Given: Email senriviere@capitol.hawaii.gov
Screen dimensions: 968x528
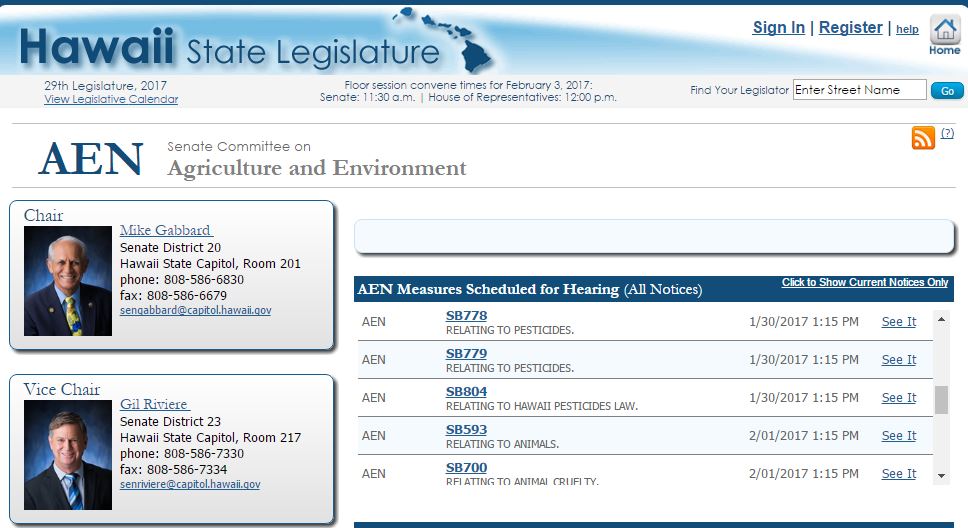Looking at the screenshot, I should [x=190, y=484].
